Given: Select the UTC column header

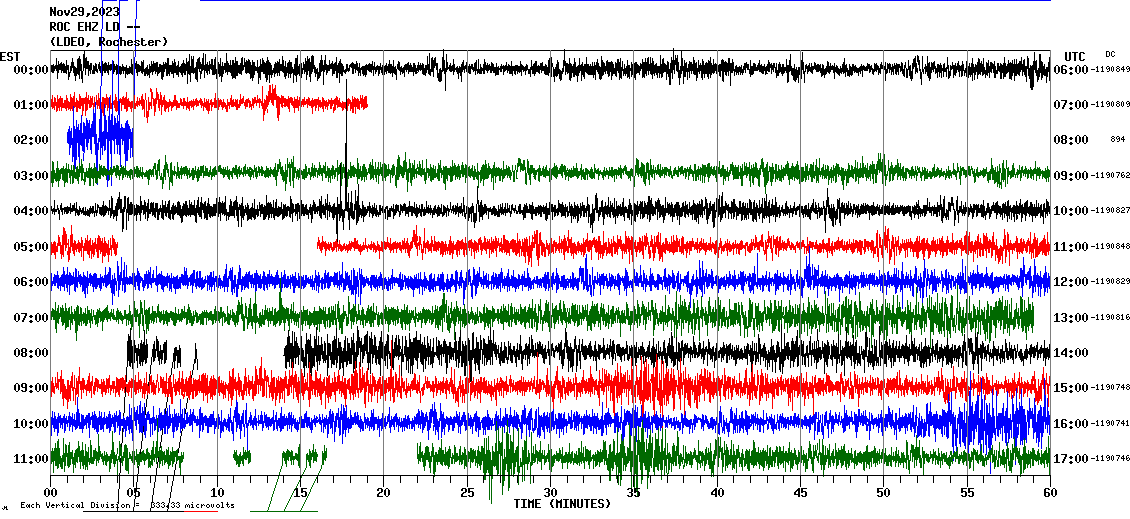Looking at the screenshot, I should (1074, 56).
